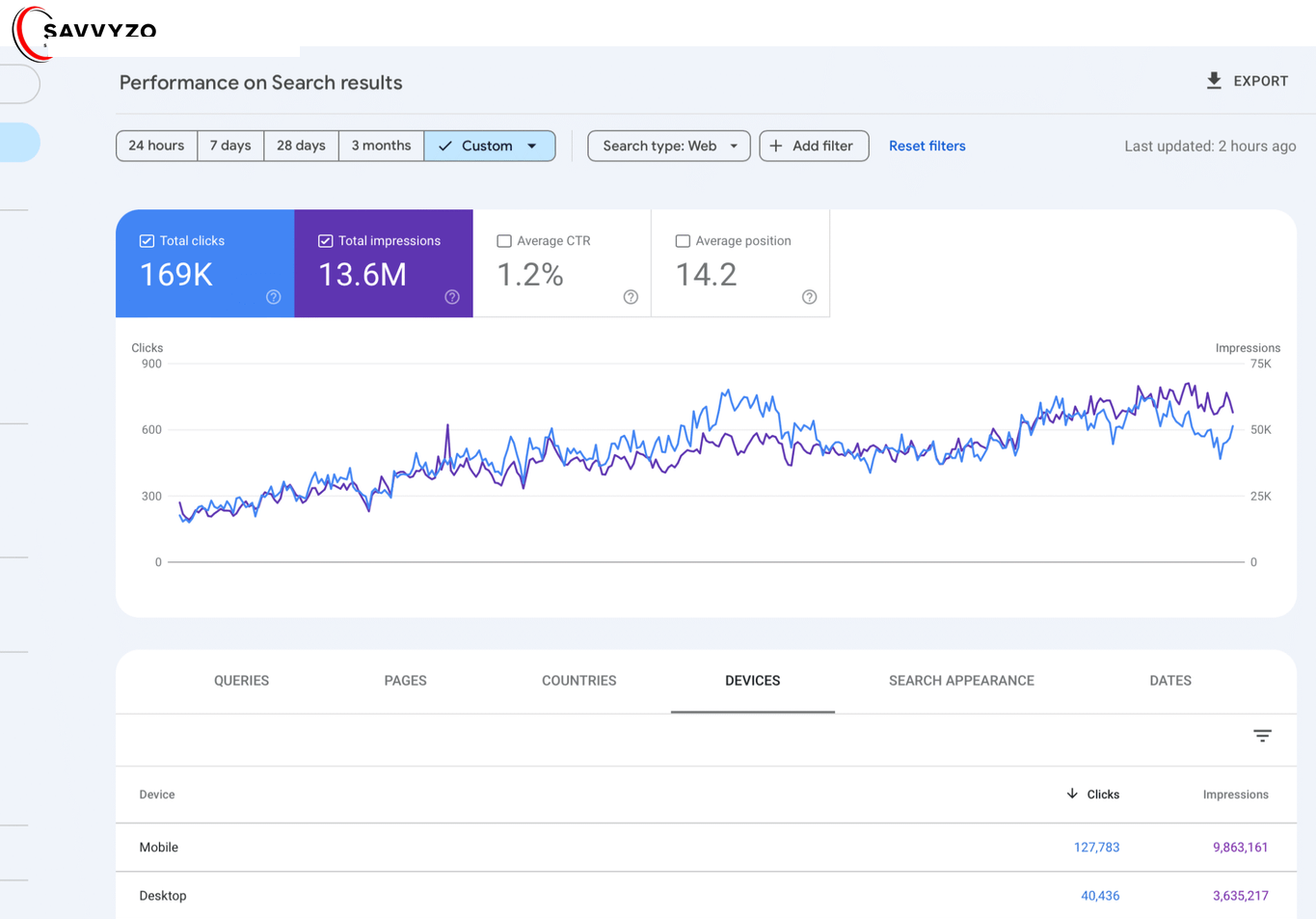Sort by the Impressions column header
1316x919 pixels.
[1235, 795]
